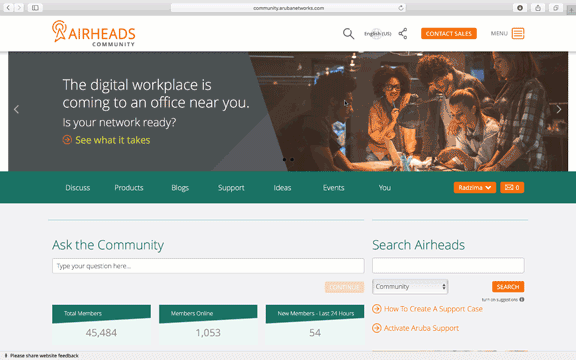
Task: Open the You menu
Action: (x=385, y=188)
